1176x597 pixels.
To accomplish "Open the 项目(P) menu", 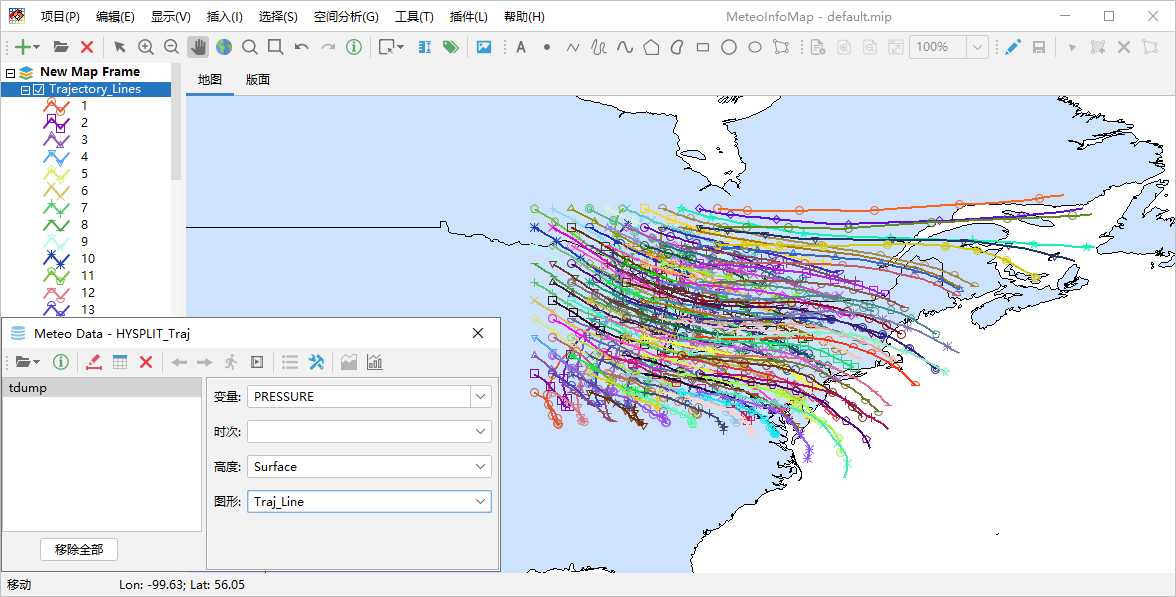I will click(60, 16).
